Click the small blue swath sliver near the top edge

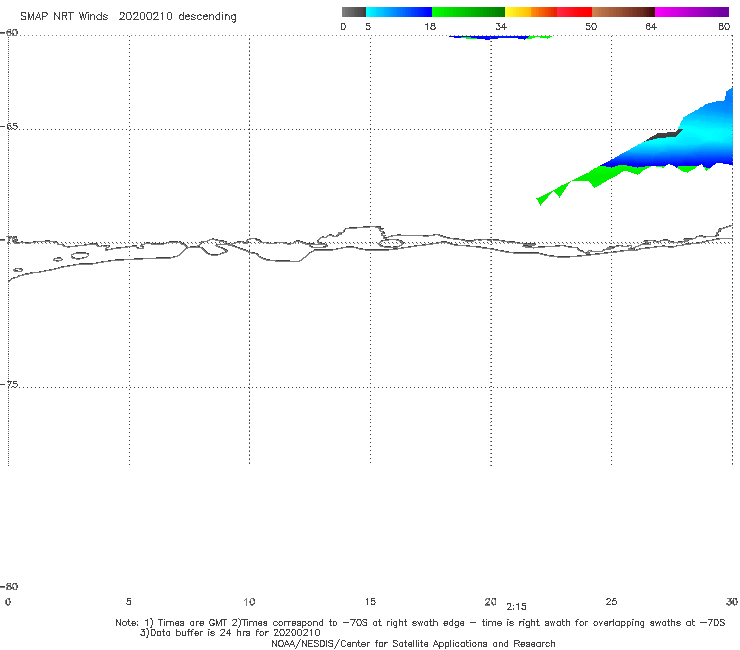pos(491,37)
